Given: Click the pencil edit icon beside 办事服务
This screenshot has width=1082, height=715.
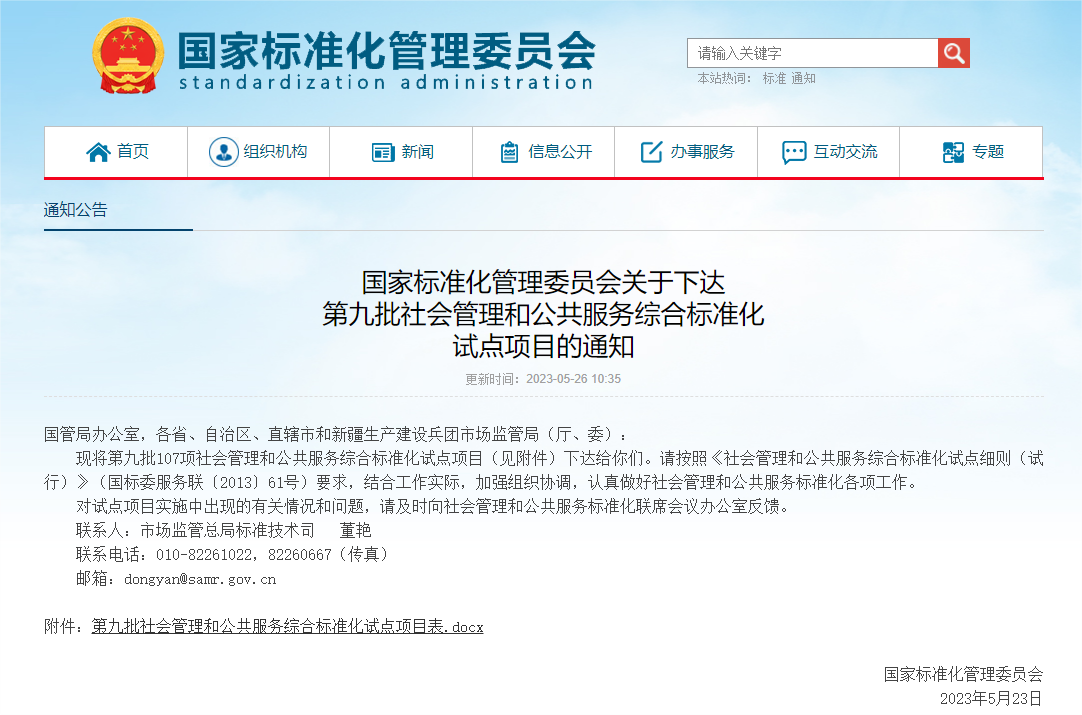Looking at the screenshot, I should [651, 152].
